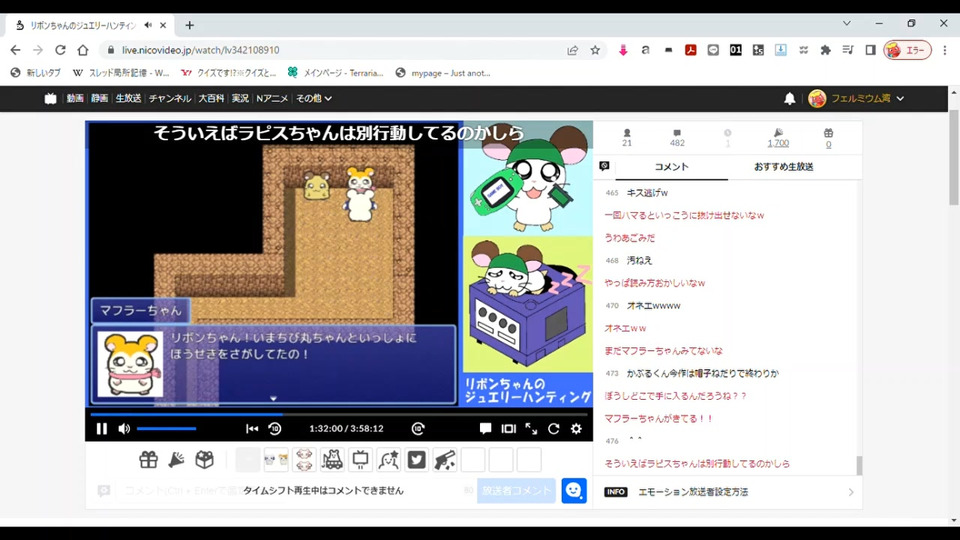Screen dimensions: 960x540
Task: Open the gift box icon
Action: point(148,459)
